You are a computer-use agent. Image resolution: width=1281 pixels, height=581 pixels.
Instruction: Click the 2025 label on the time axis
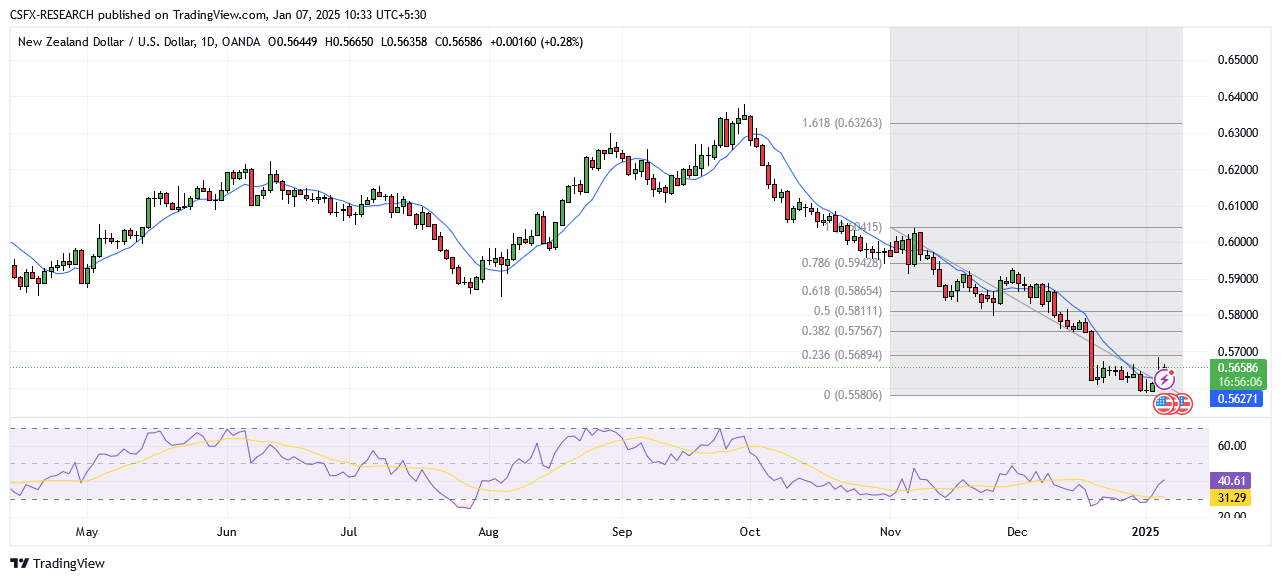pos(1148,533)
